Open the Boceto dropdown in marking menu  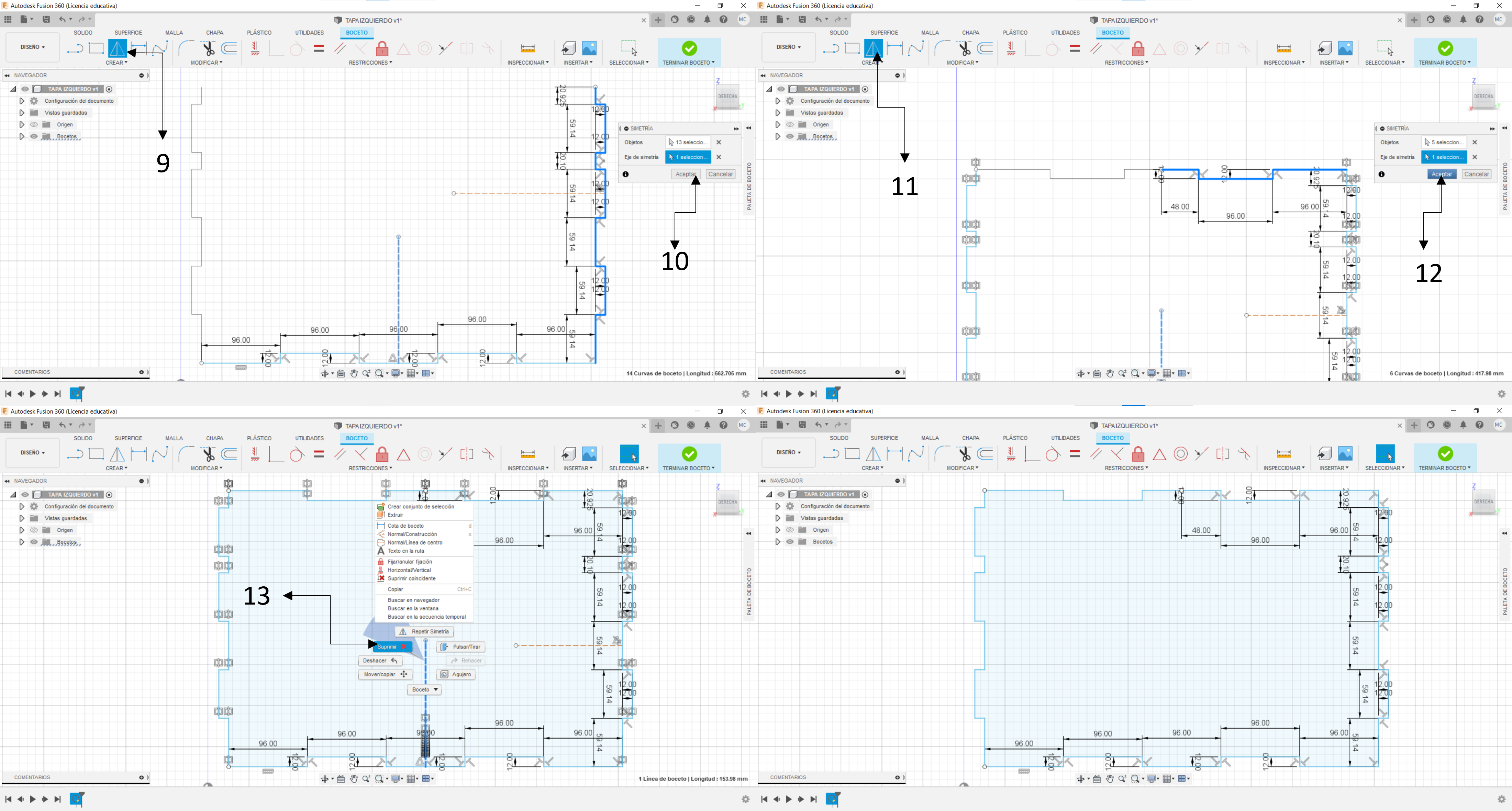(x=424, y=690)
